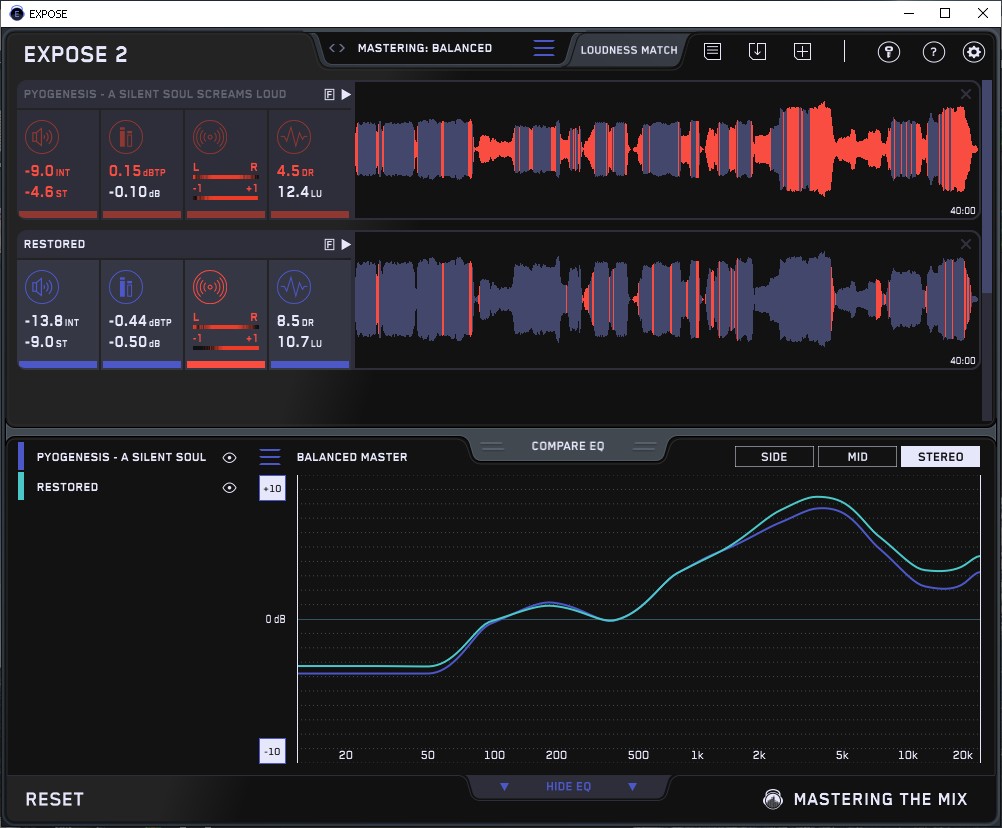The width and height of the screenshot is (1002, 828).
Task: Click the Balanced Master label
Action: (x=352, y=457)
